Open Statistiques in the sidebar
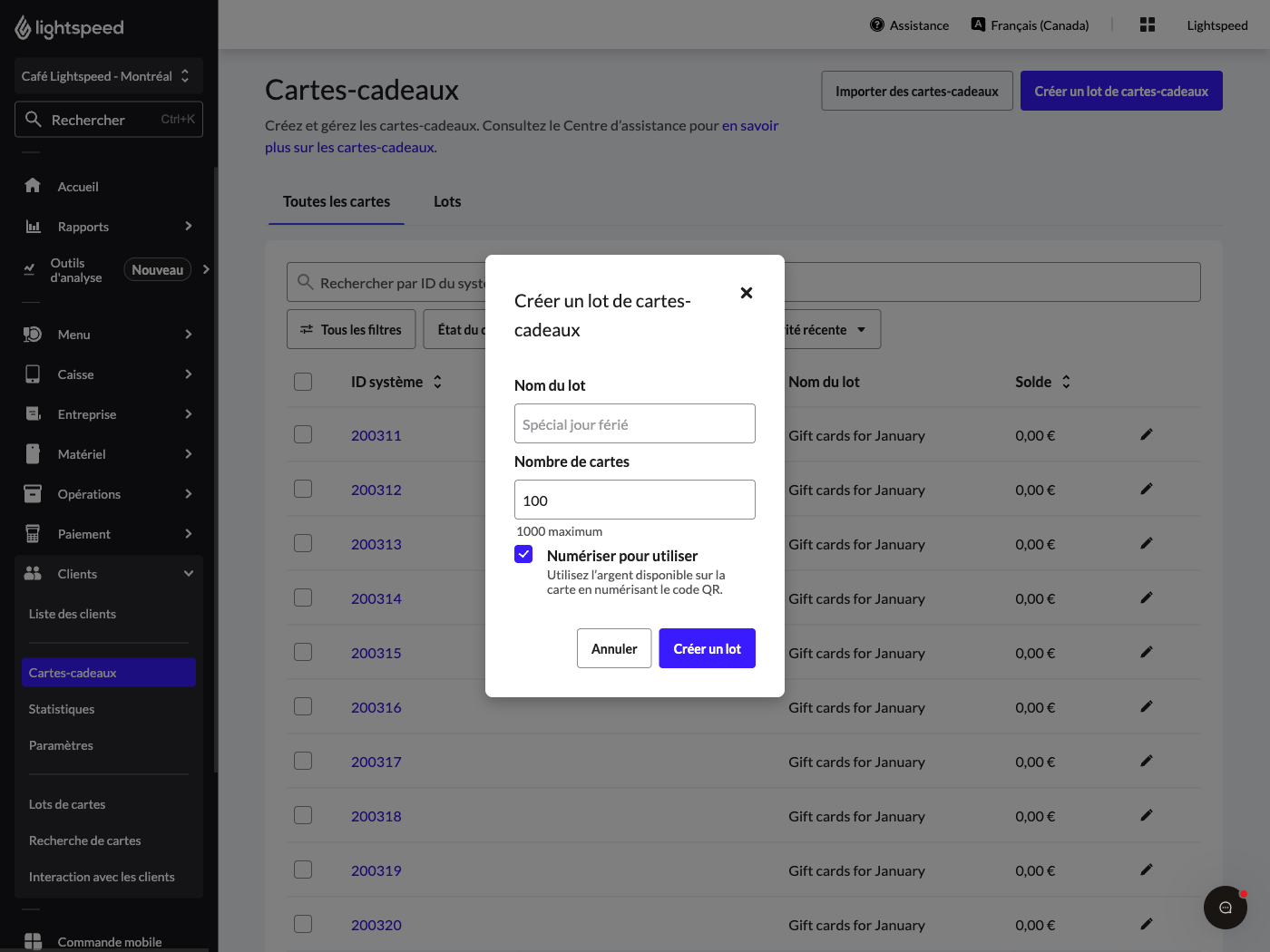Viewport: 1270px width, 952px height. click(x=62, y=709)
